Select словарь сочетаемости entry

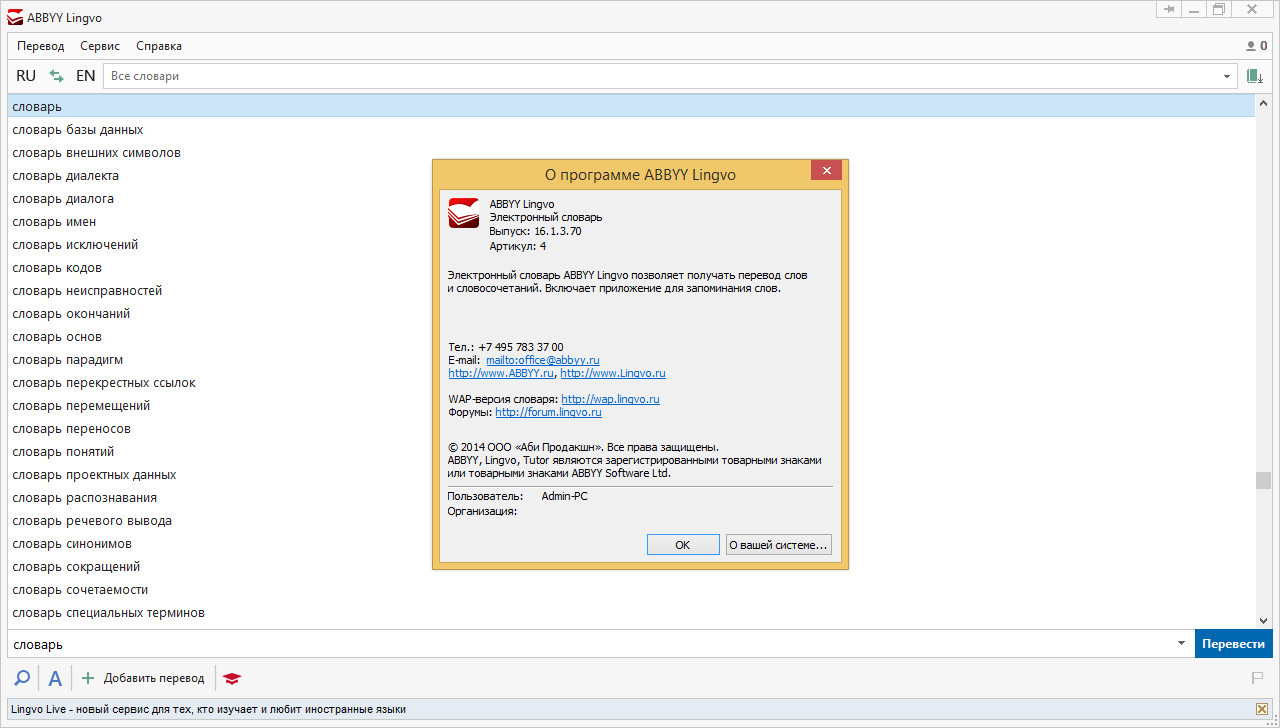tap(631, 589)
